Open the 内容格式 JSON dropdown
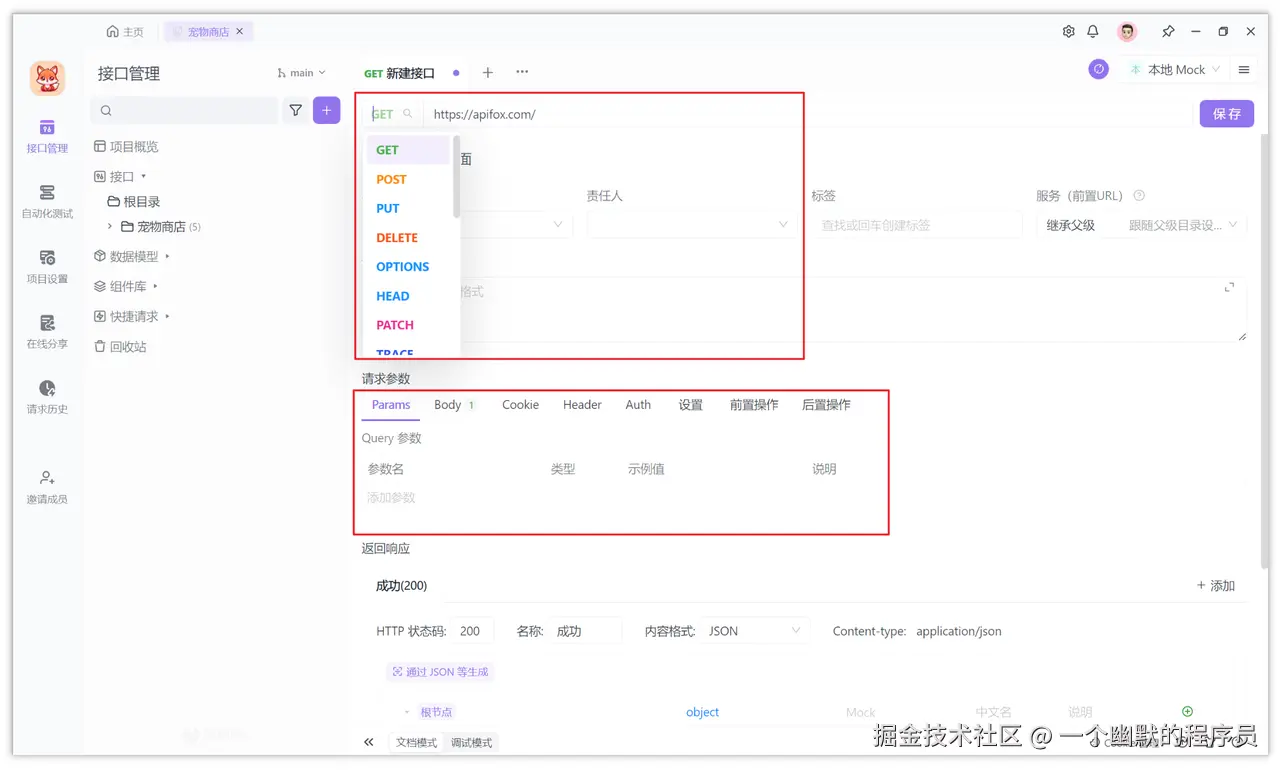The image size is (1280, 771). [x=755, y=631]
